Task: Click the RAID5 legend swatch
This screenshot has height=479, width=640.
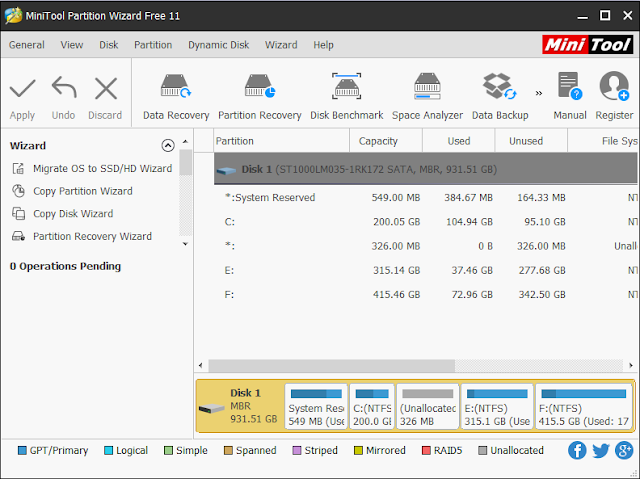Action: click(x=426, y=450)
